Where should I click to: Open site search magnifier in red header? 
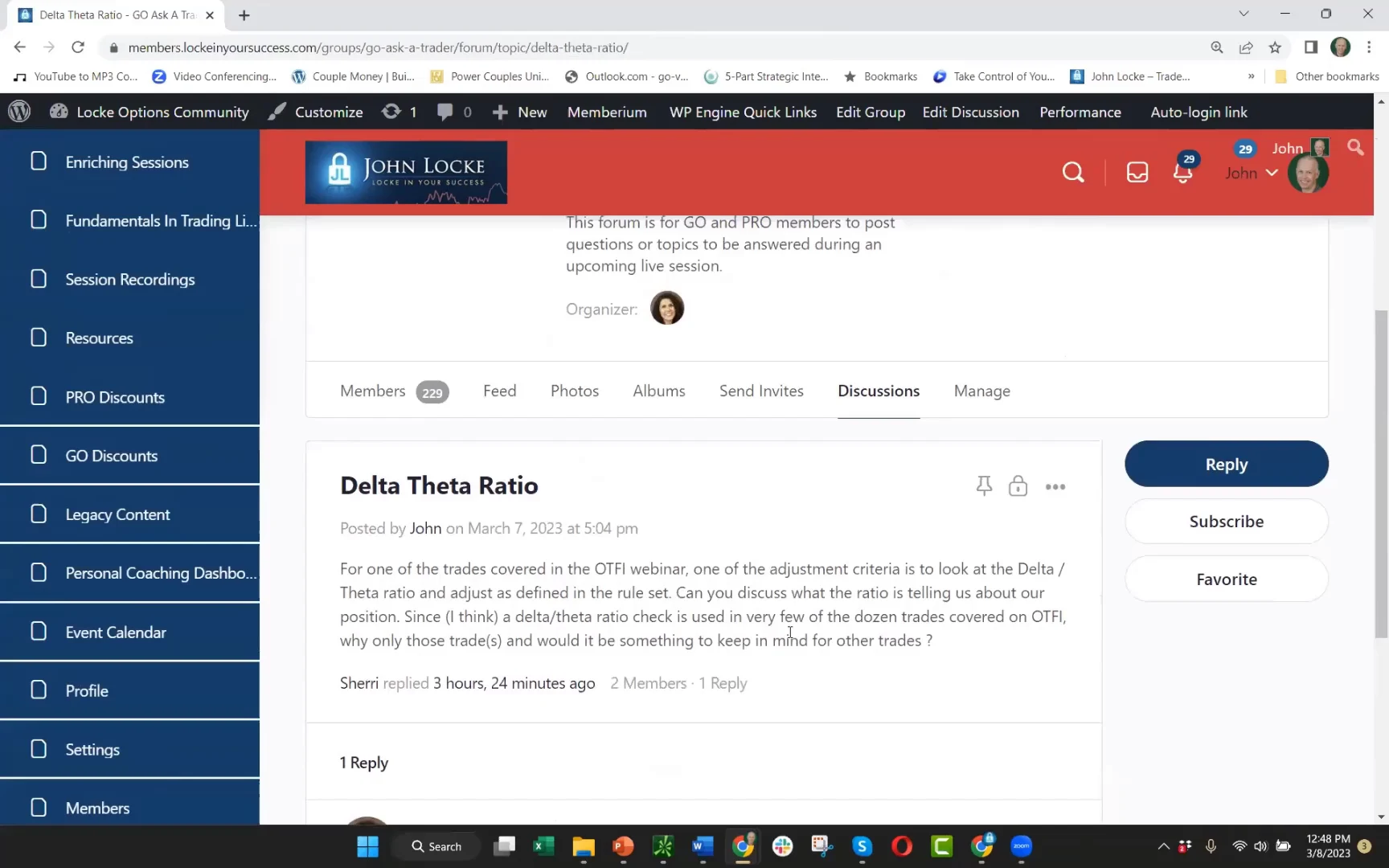point(1073,172)
